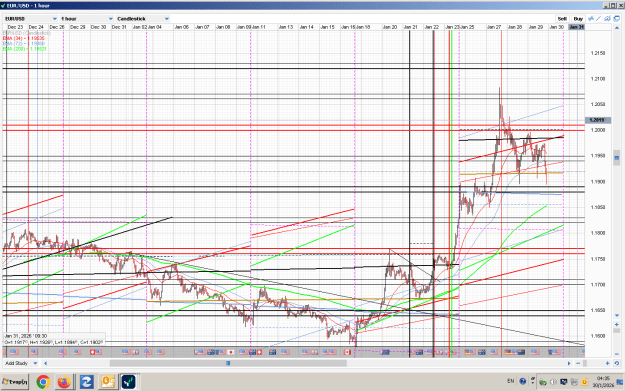Open the indicators chart icon beside Buy
The height and width of the screenshot is (391, 625).
point(591,19)
